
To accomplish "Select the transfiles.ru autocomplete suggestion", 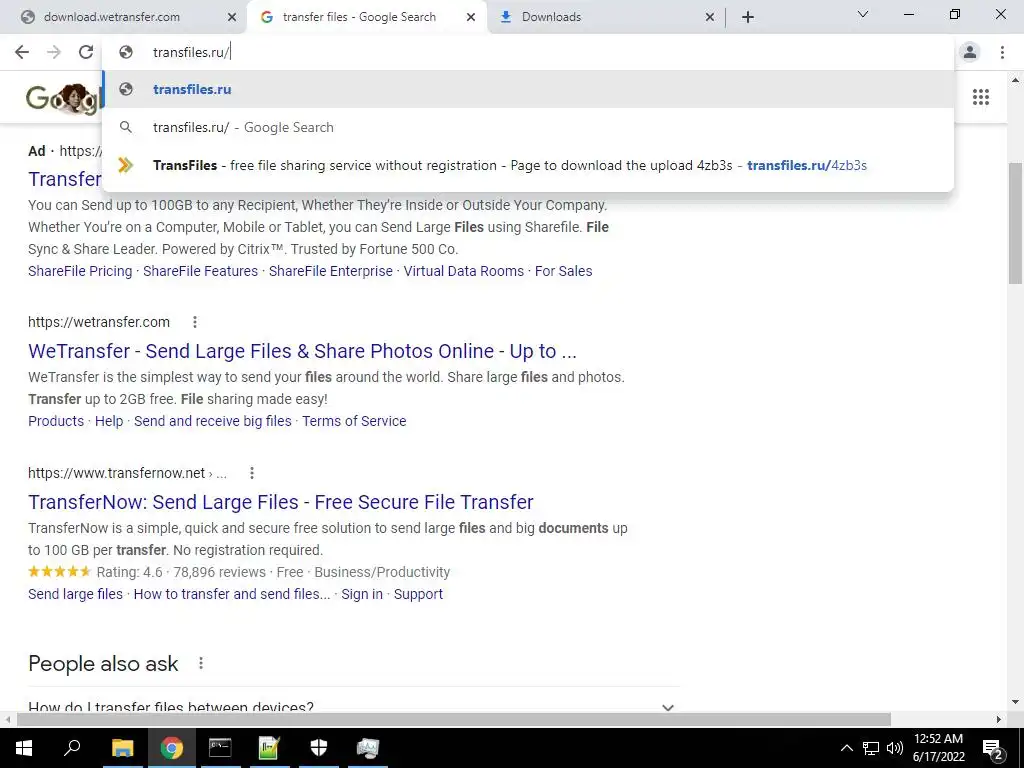I will click(x=528, y=89).
